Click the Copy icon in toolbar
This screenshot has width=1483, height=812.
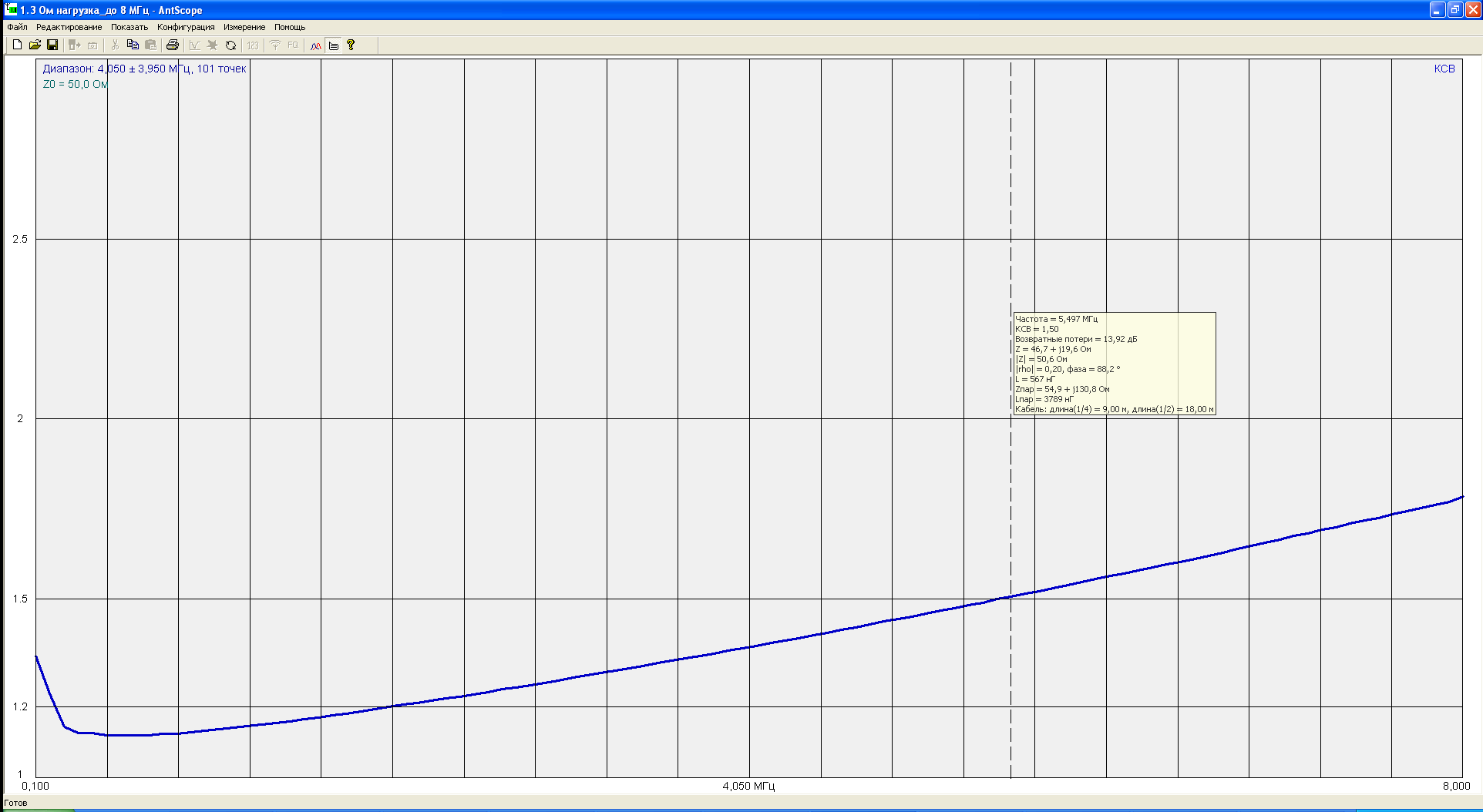(133, 45)
